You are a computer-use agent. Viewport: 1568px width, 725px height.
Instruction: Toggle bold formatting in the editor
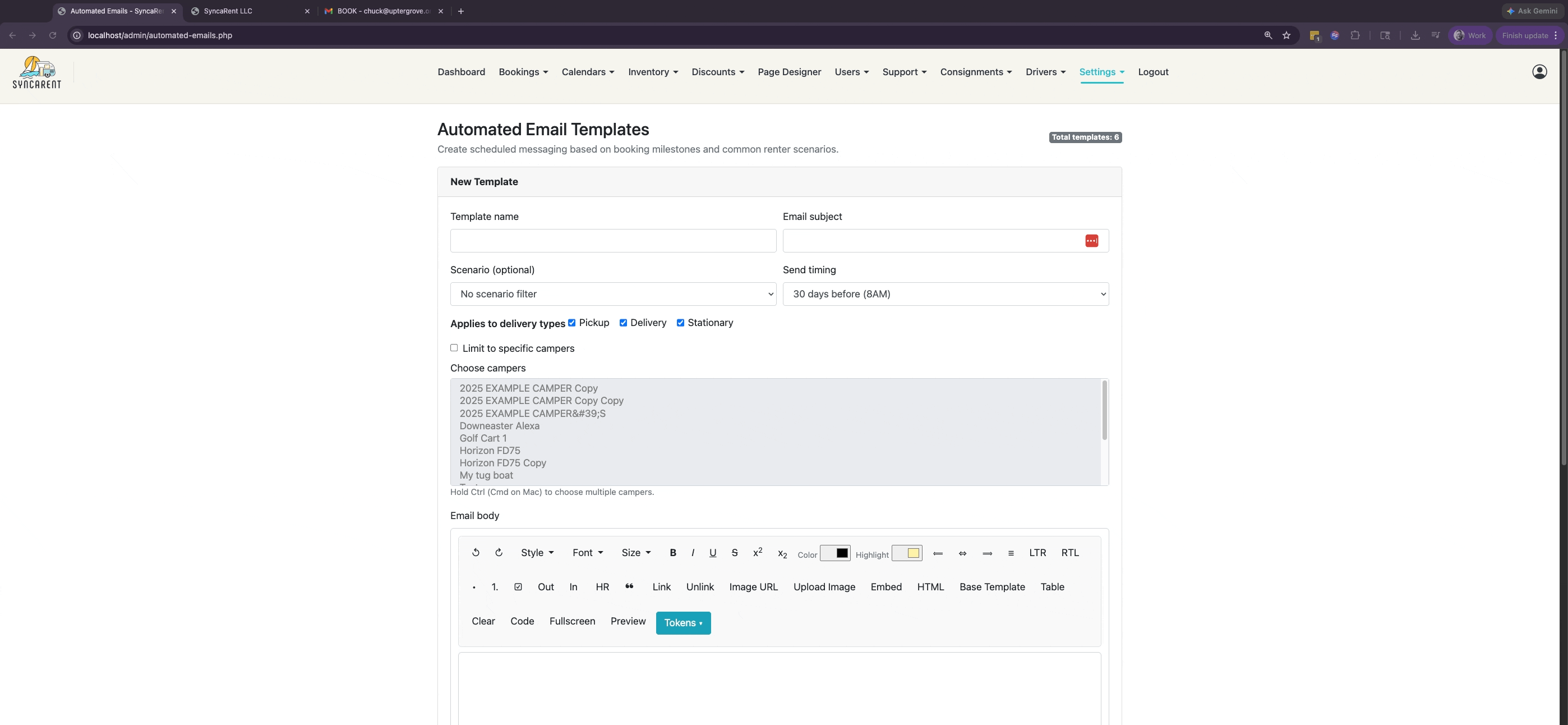[x=672, y=553]
